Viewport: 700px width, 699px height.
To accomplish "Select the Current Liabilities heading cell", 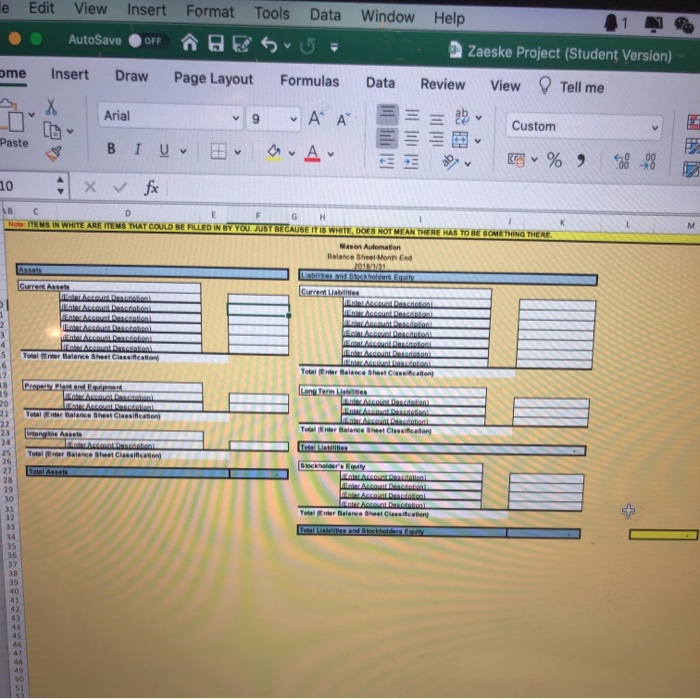I will pyautogui.click(x=395, y=292).
